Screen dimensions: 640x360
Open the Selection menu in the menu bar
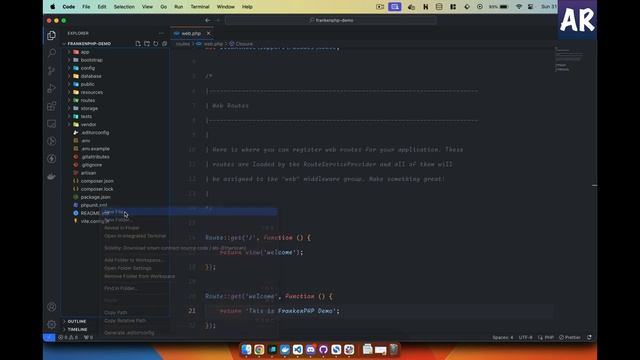pyautogui.click(x=124, y=7)
